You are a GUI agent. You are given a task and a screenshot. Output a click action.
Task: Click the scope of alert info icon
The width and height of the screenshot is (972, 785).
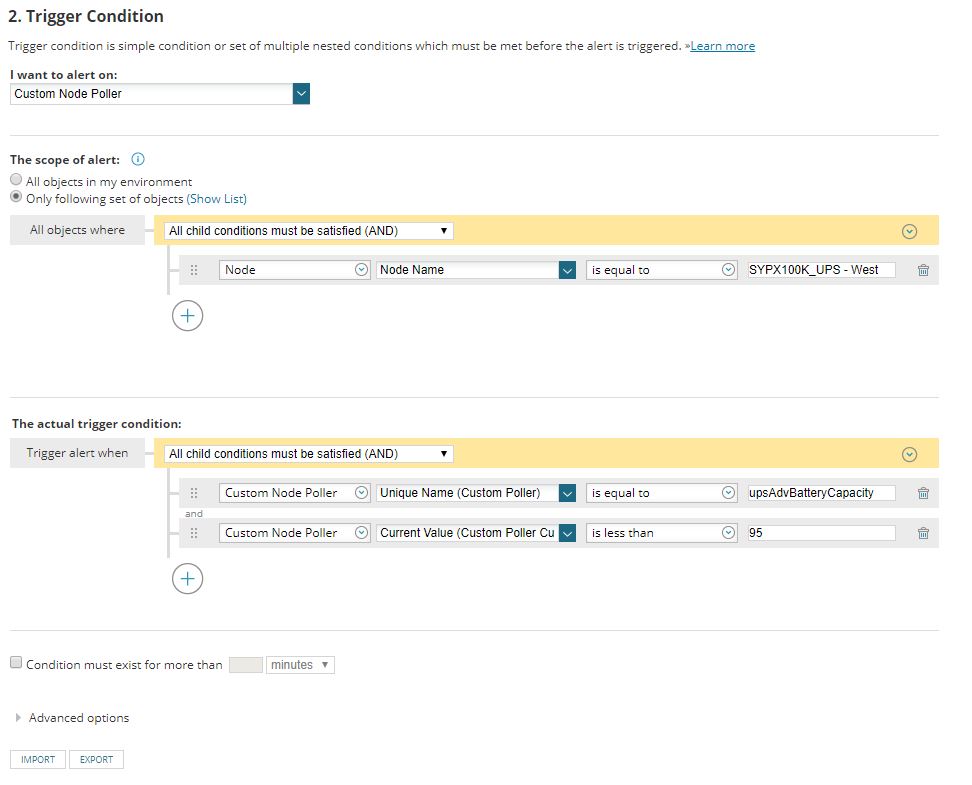pyautogui.click(x=138, y=159)
